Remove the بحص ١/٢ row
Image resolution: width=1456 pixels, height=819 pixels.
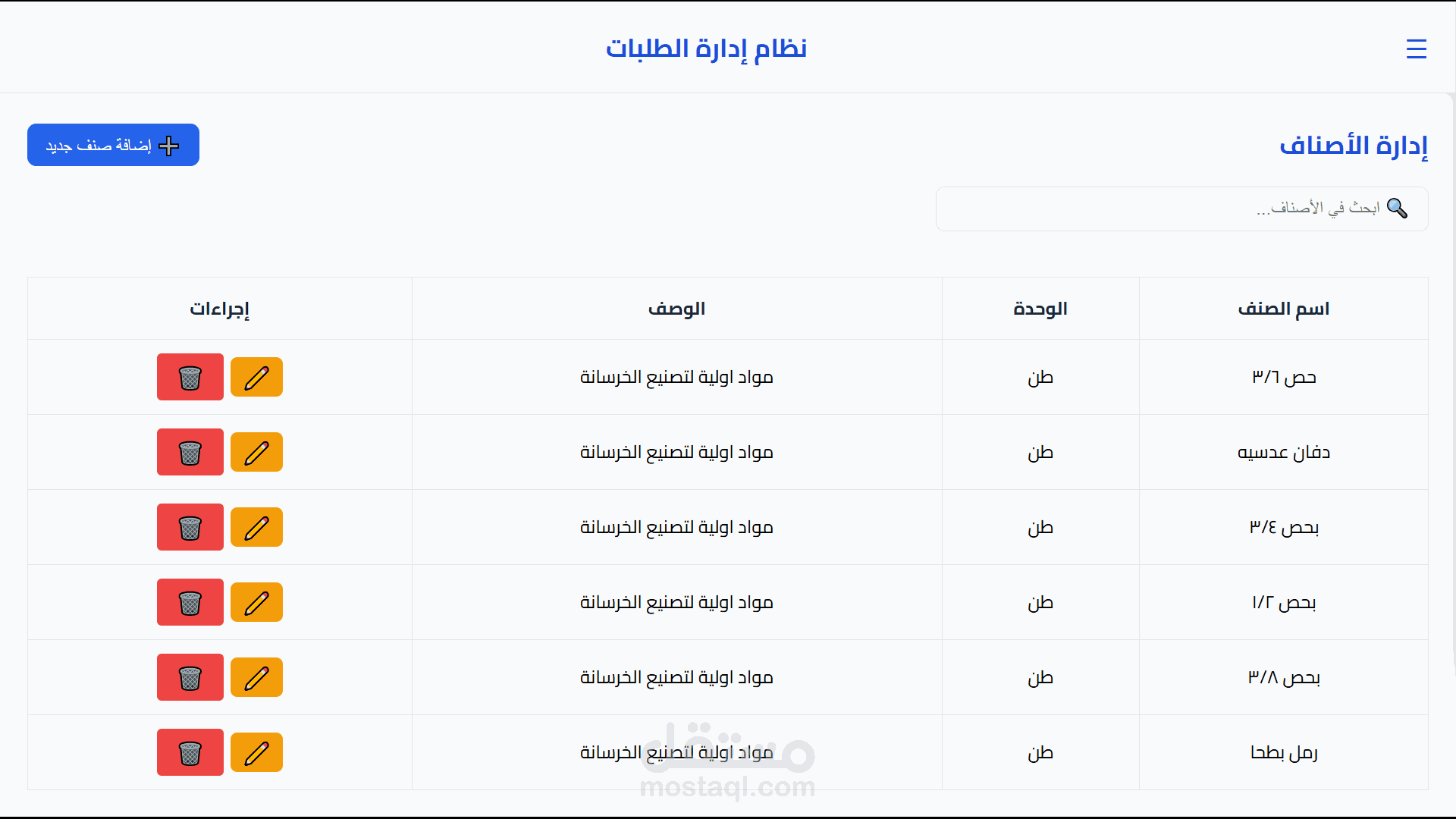tap(190, 603)
